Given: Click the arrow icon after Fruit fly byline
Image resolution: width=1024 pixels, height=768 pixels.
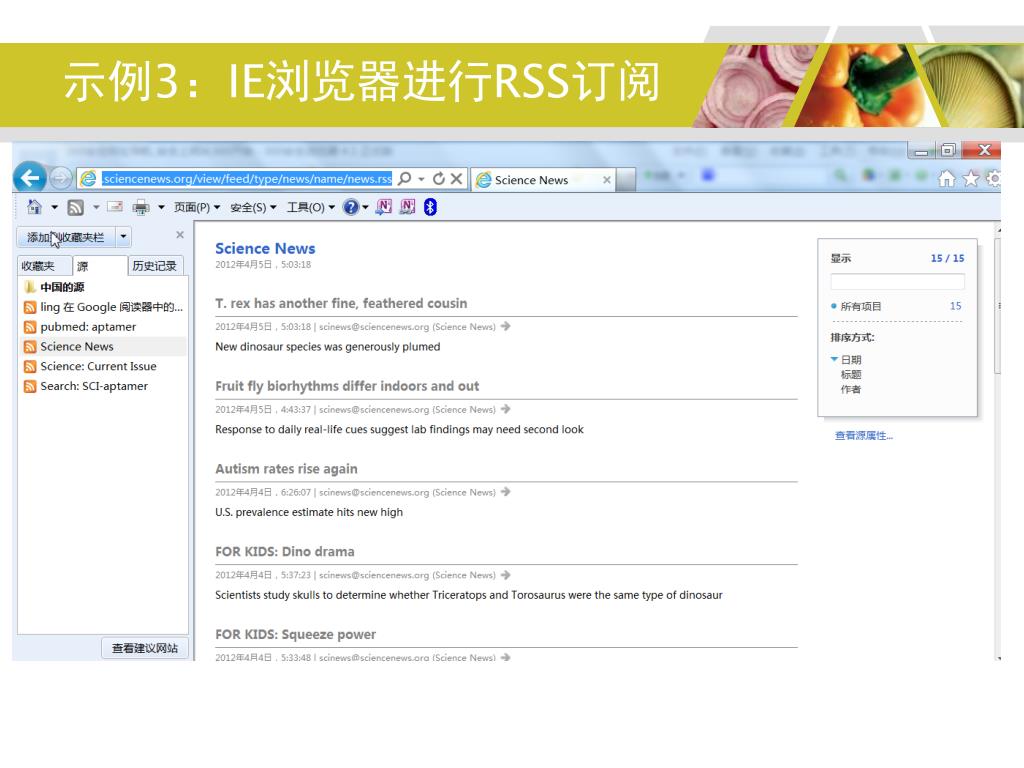Looking at the screenshot, I should (x=505, y=409).
